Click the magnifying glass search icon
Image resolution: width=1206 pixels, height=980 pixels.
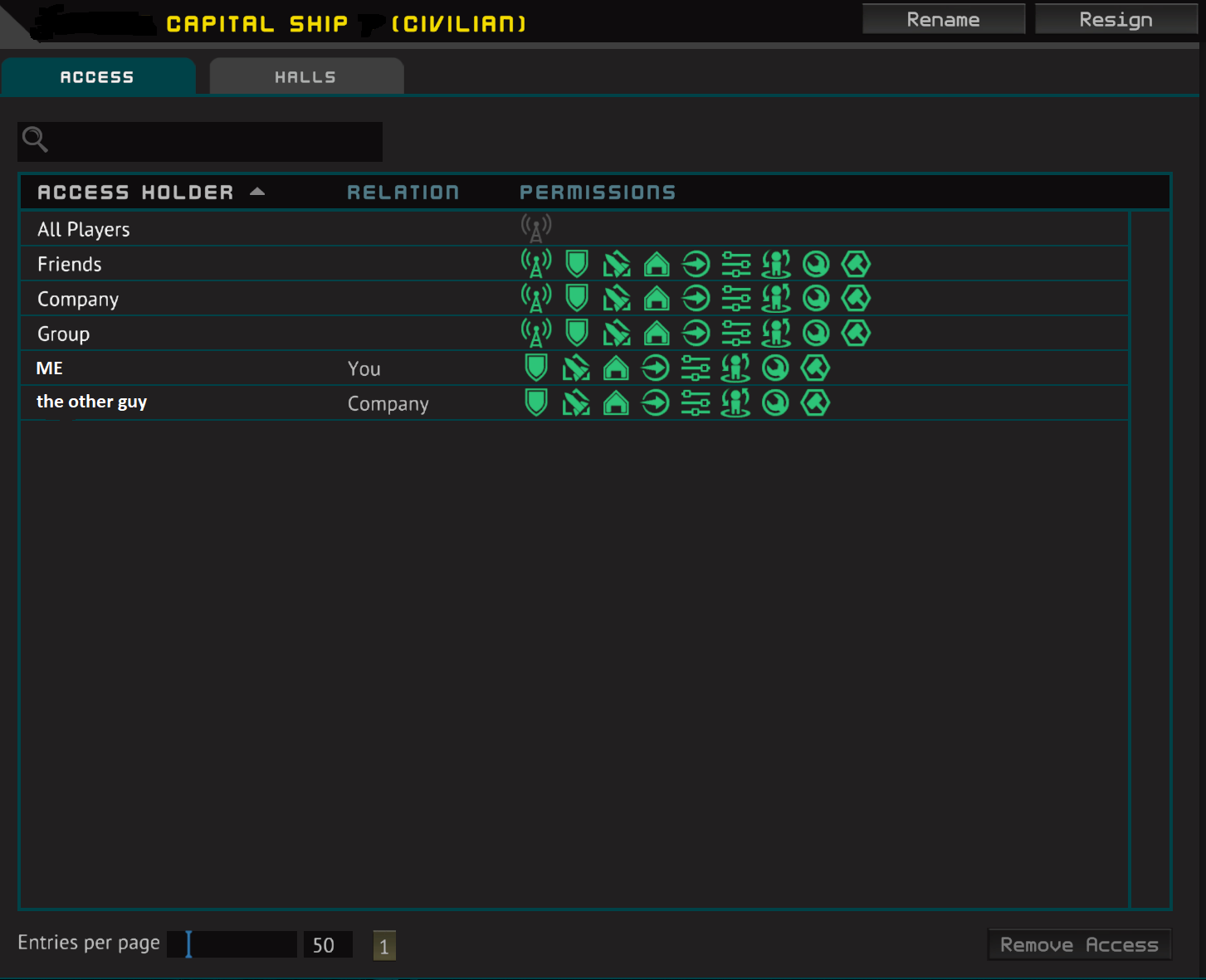(x=35, y=139)
